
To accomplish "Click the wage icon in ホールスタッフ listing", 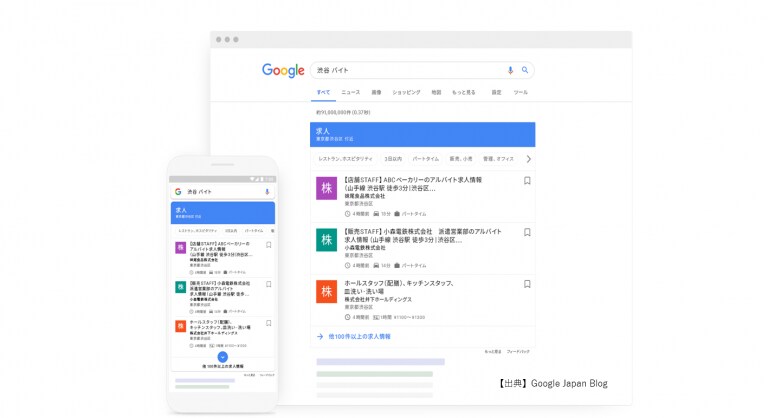I will pos(376,317).
